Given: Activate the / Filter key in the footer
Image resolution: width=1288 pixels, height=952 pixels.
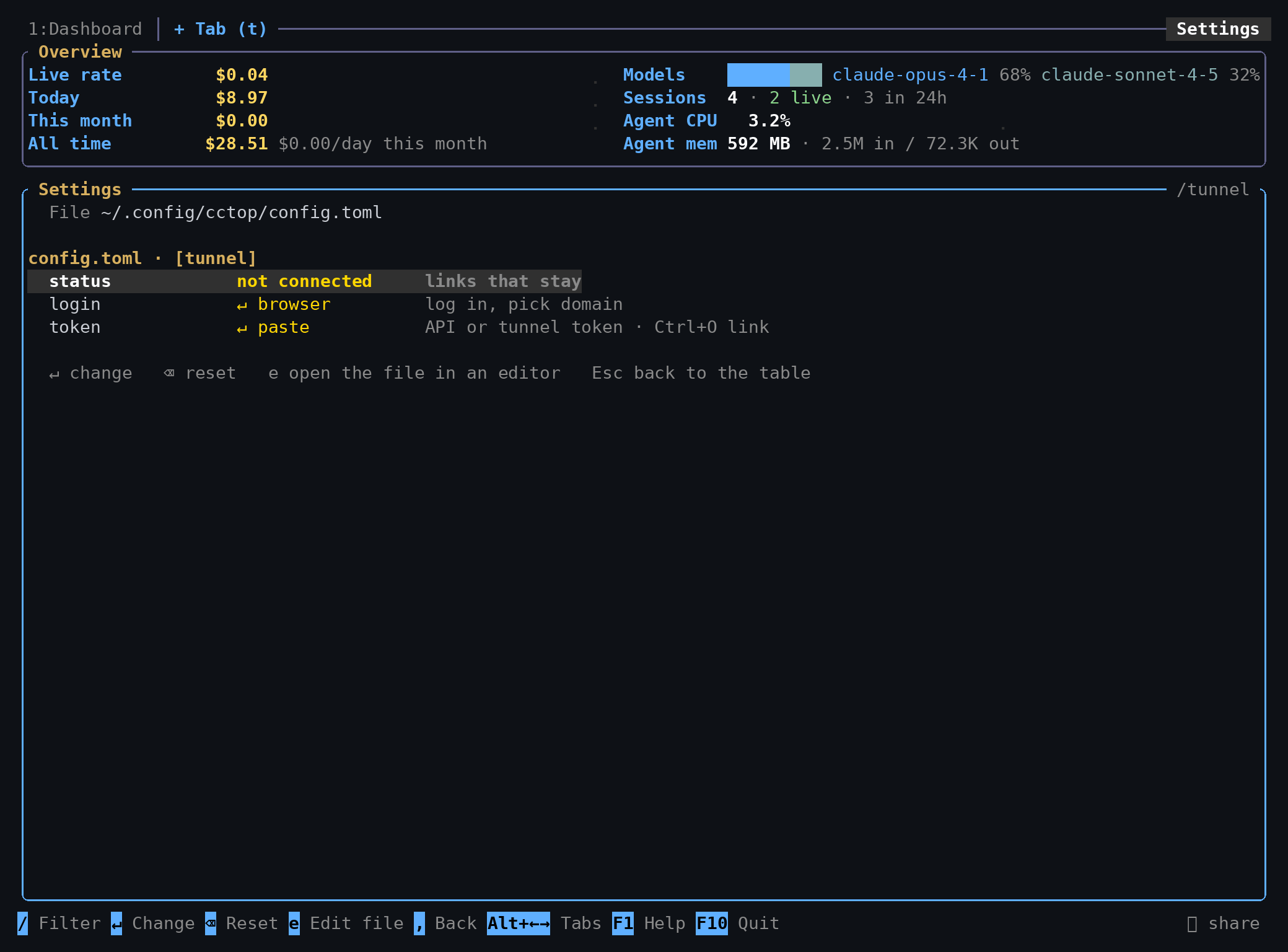Looking at the screenshot, I should [22, 923].
